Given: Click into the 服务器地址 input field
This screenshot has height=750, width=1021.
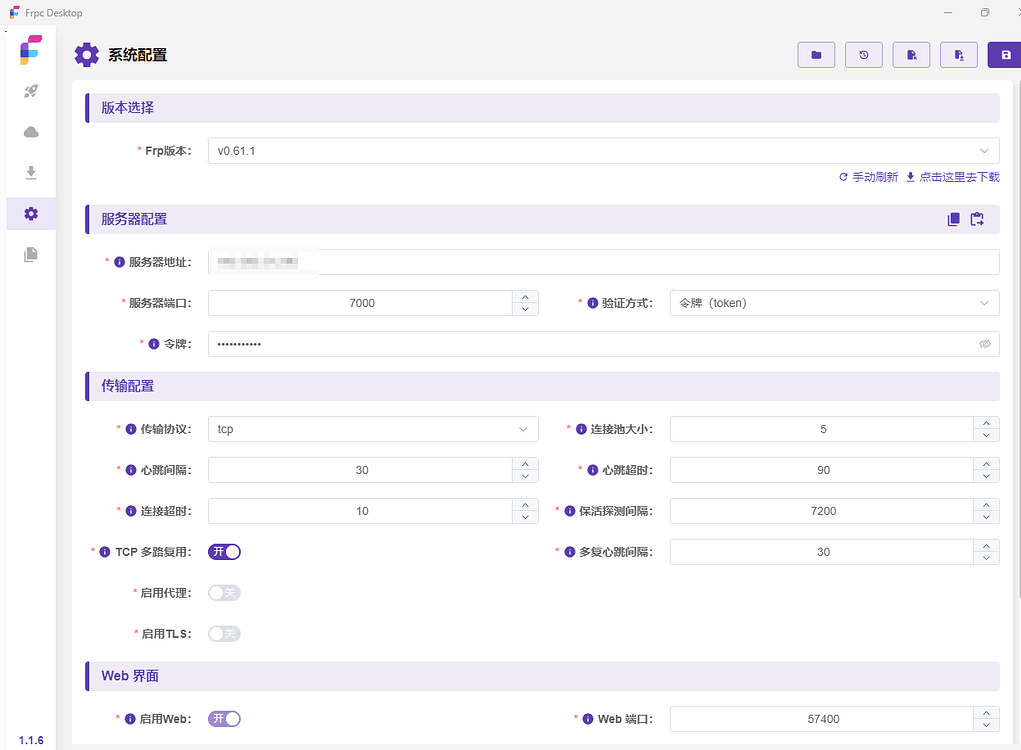Looking at the screenshot, I should (604, 262).
